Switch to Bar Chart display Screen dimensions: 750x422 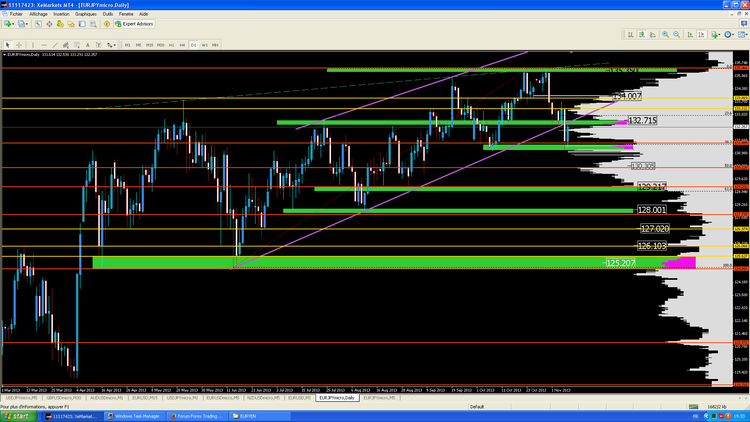click(630, 34)
